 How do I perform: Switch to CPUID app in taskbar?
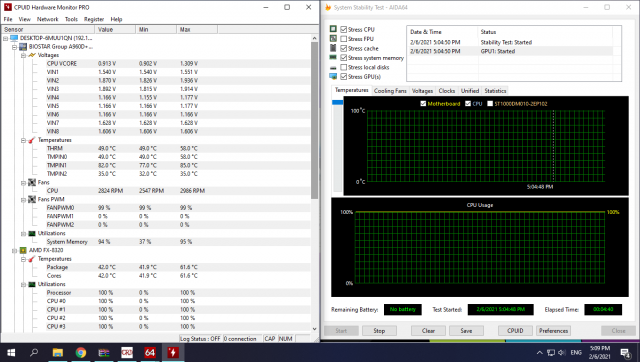point(127,352)
